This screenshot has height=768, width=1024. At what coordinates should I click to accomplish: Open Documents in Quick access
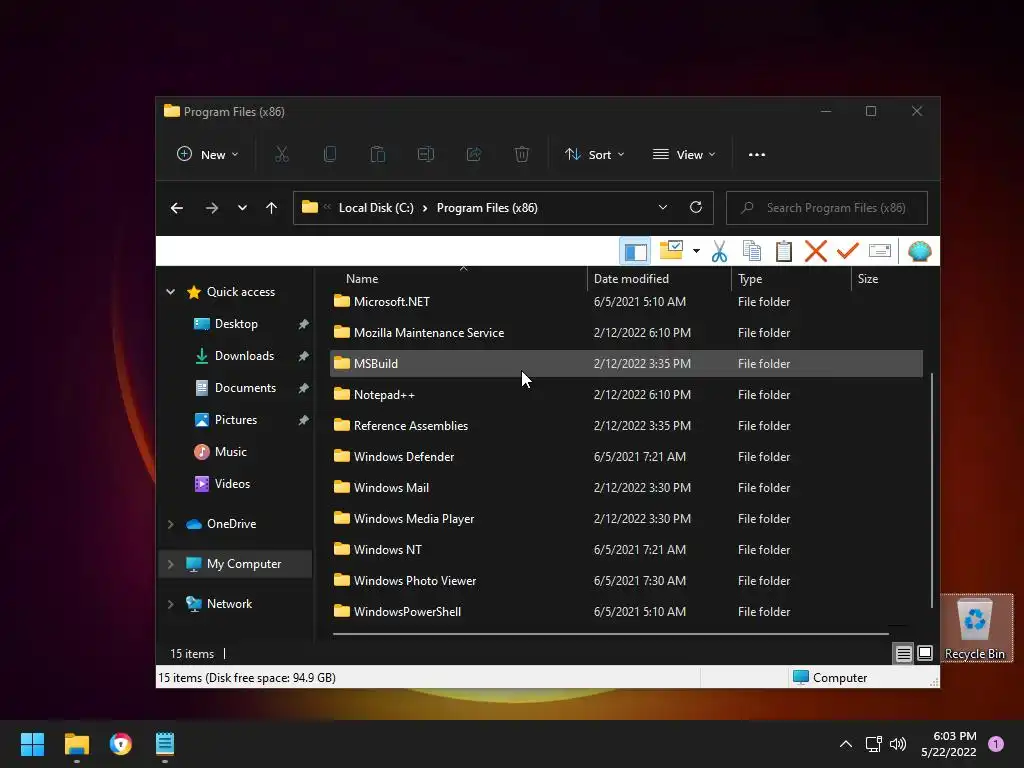pyautogui.click(x=245, y=388)
